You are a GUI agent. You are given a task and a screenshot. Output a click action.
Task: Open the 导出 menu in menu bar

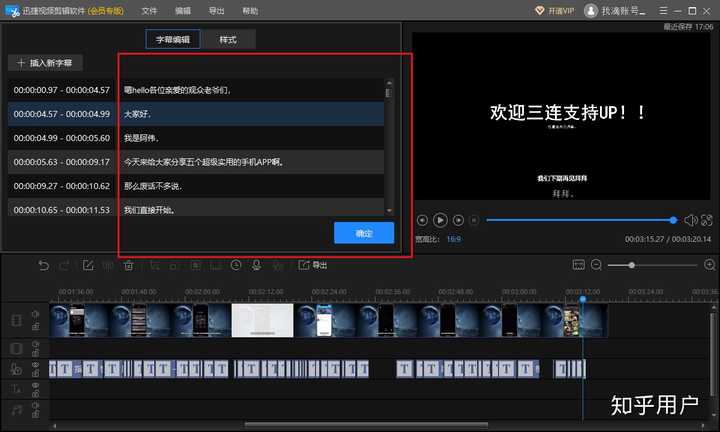[x=216, y=11]
